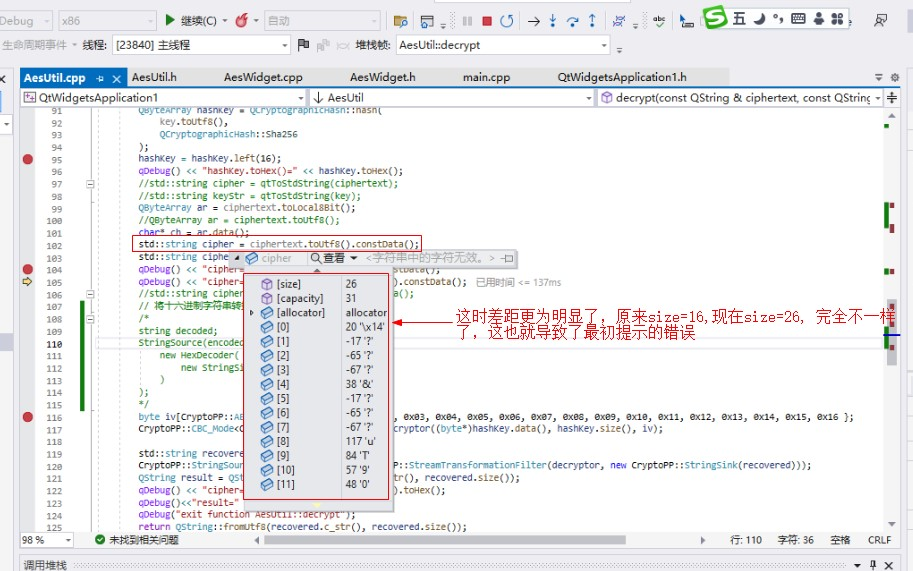
Task: Click the Sogou input method S logo
Action: pos(715,17)
